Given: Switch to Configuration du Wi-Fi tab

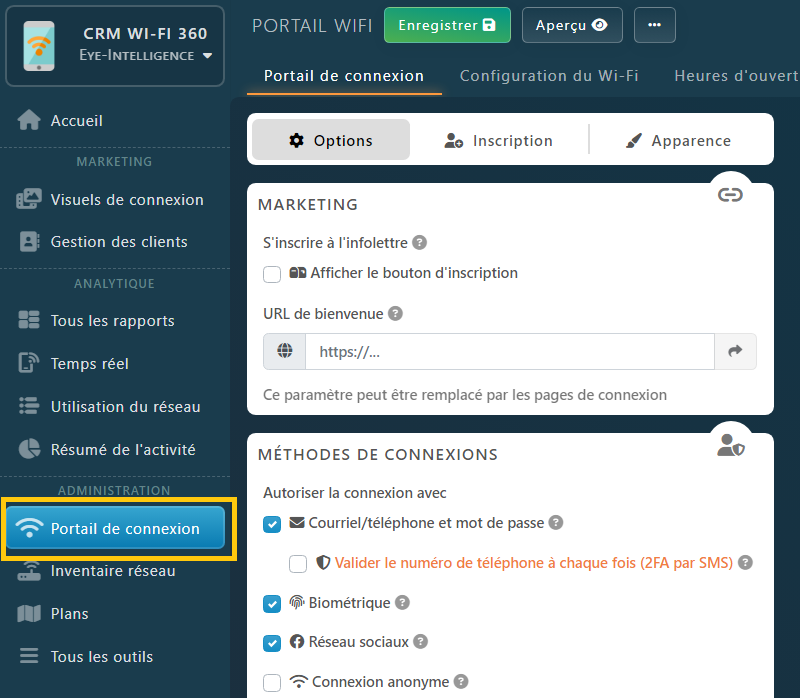Looking at the screenshot, I should click(x=549, y=76).
